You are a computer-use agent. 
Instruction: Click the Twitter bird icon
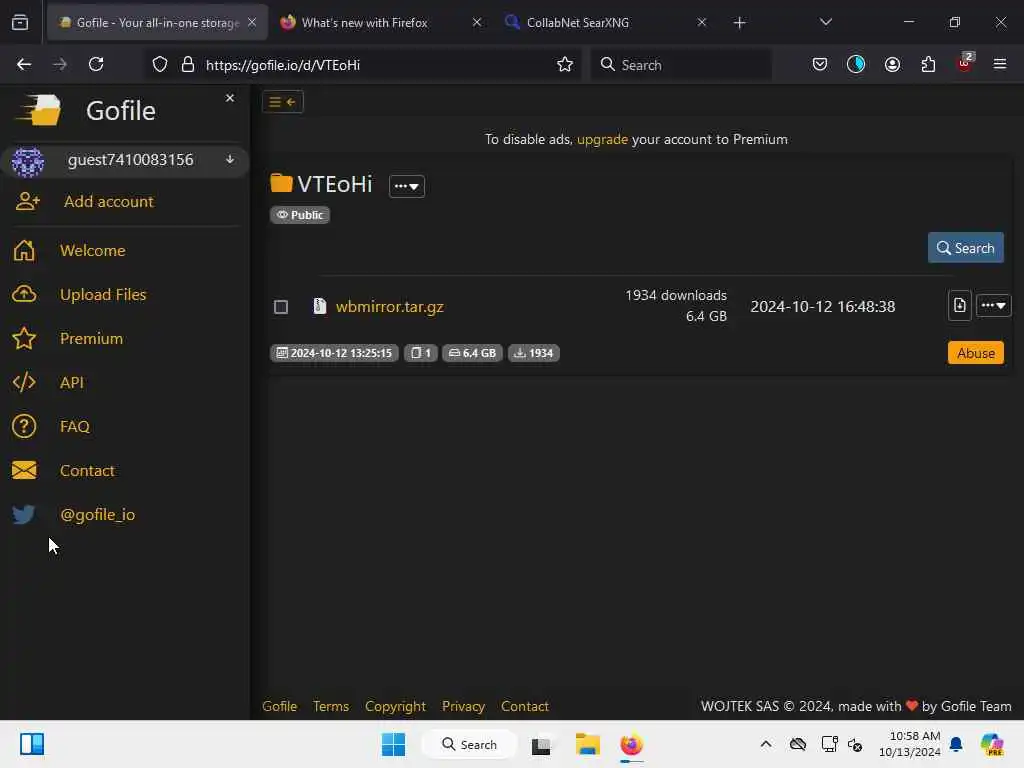24,515
